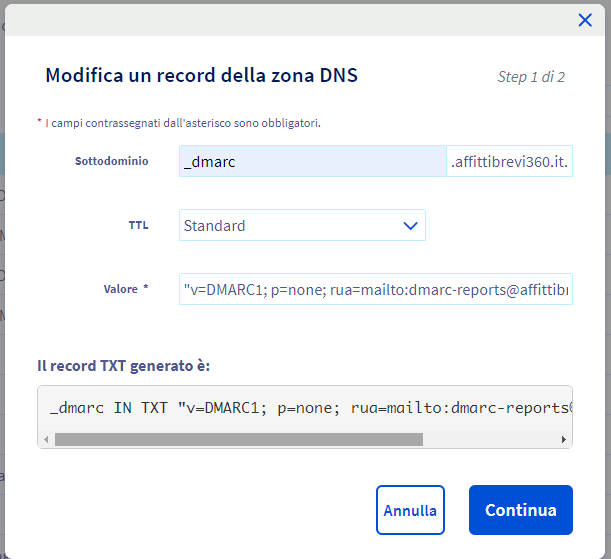Click the 'Il record TXT generato è:' heading
This screenshot has height=559, width=611.
[x=124, y=364]
